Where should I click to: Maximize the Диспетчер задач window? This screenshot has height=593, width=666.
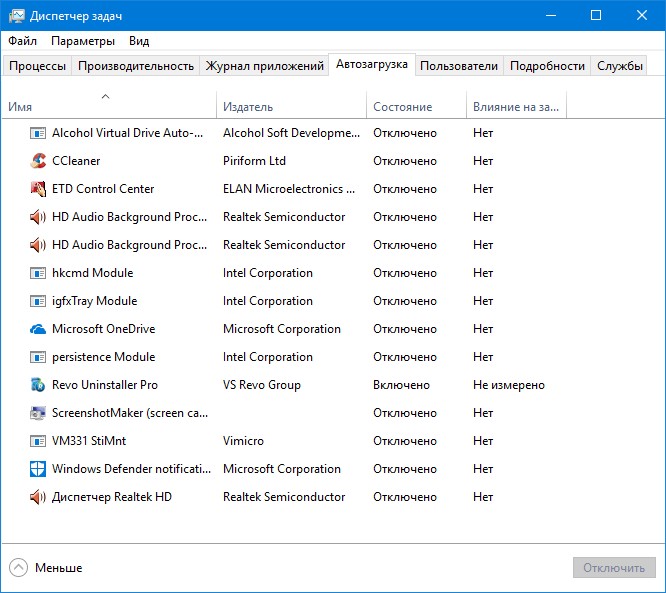(596, 16)
